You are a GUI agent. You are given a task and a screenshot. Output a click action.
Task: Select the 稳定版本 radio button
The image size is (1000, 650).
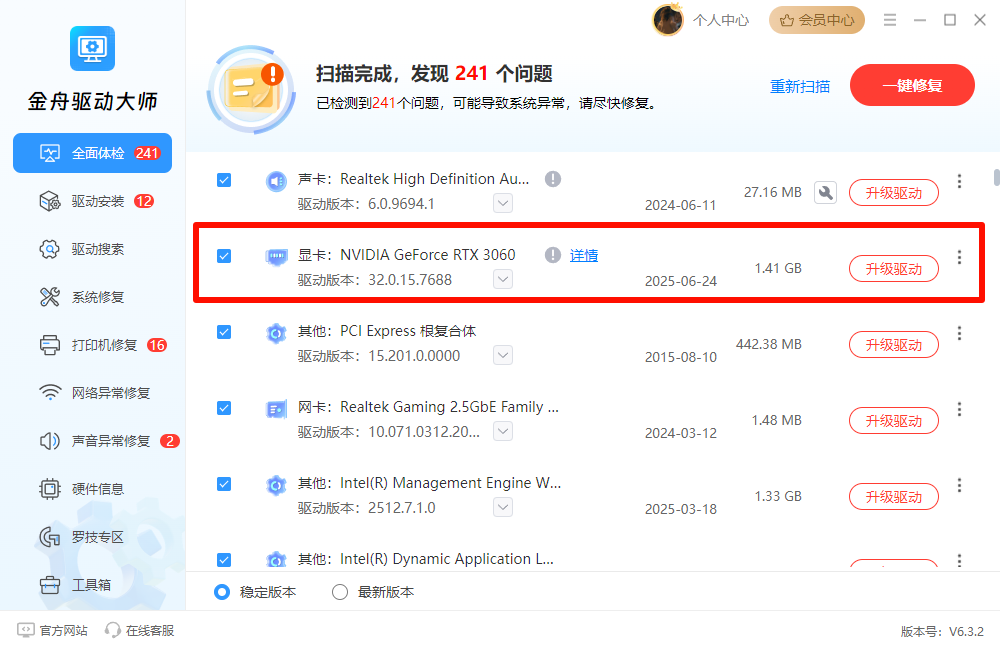click(x=222, y=592)
